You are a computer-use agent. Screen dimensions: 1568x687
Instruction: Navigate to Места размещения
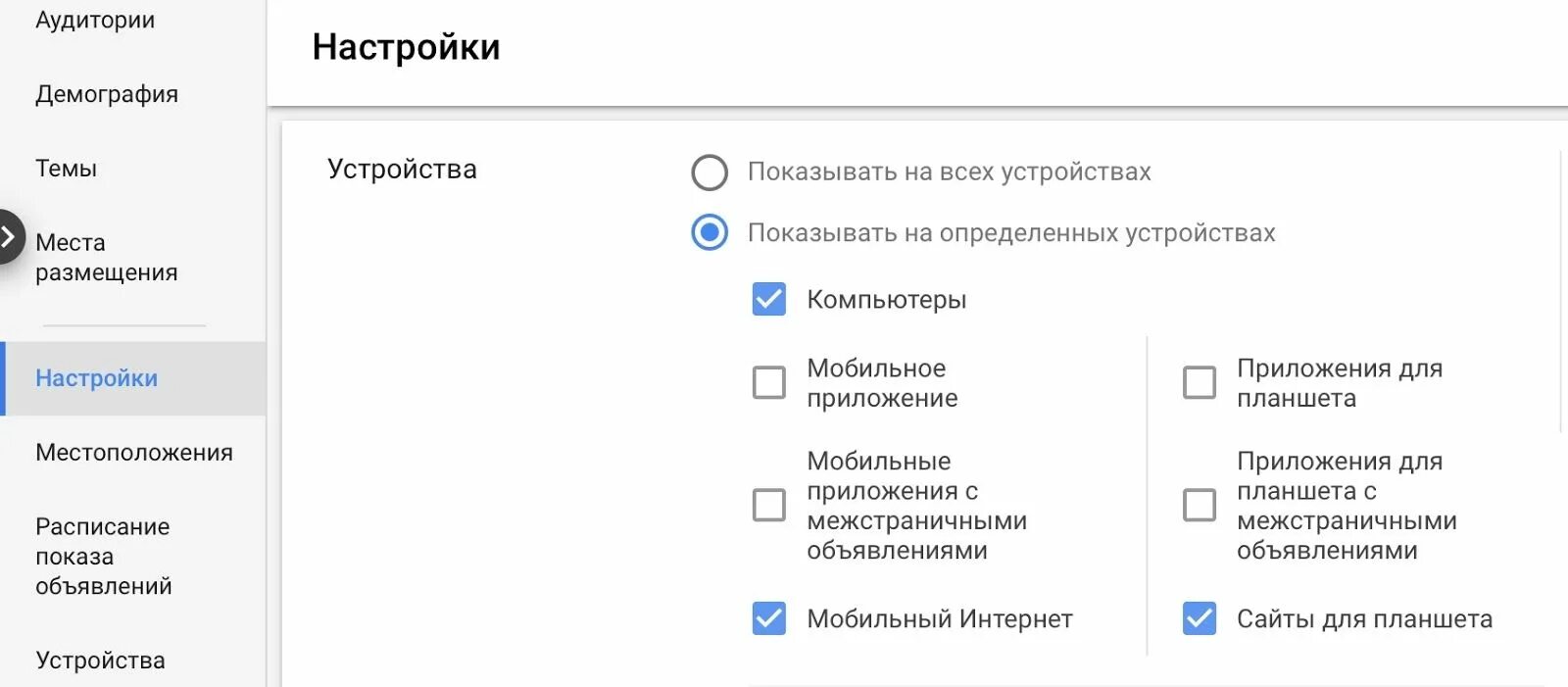pyautogui.click(x=107, y=257)
